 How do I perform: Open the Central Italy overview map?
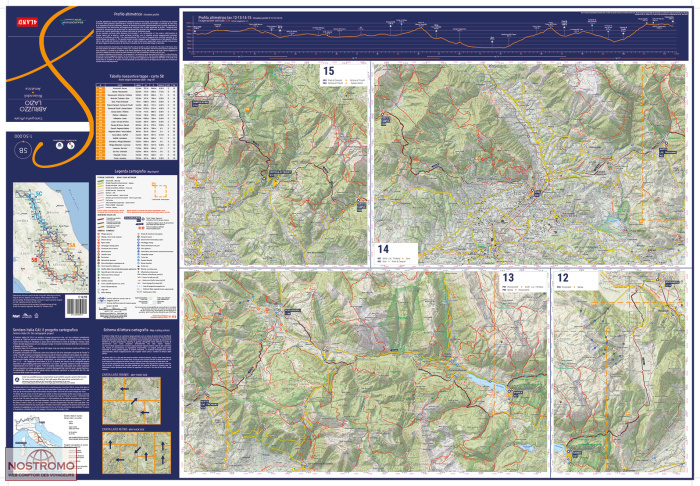tap(50, 237)
